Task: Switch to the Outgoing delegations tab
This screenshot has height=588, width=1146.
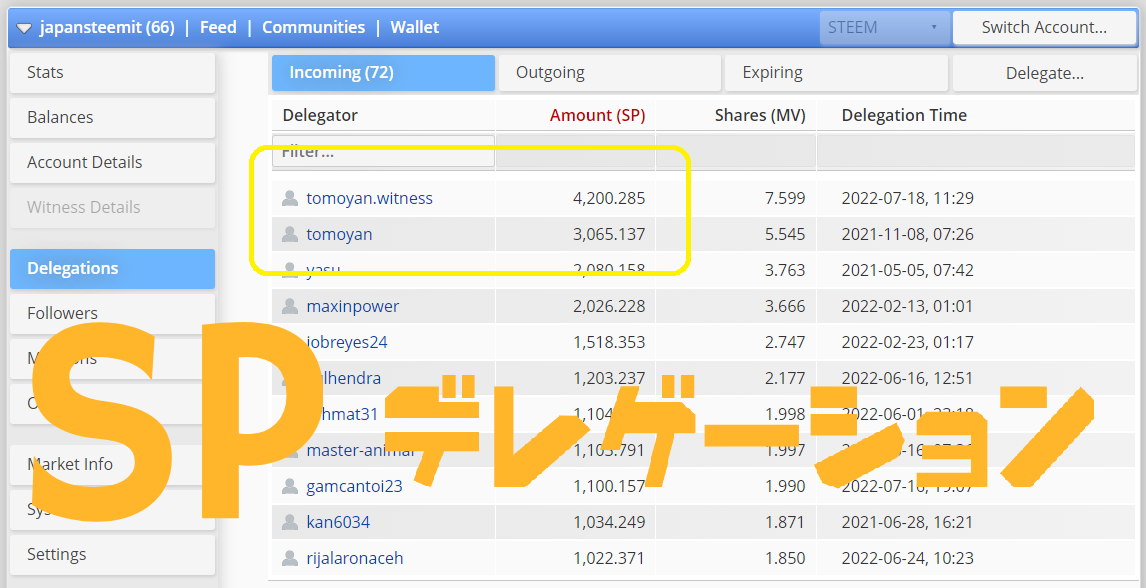Action: 610,73
